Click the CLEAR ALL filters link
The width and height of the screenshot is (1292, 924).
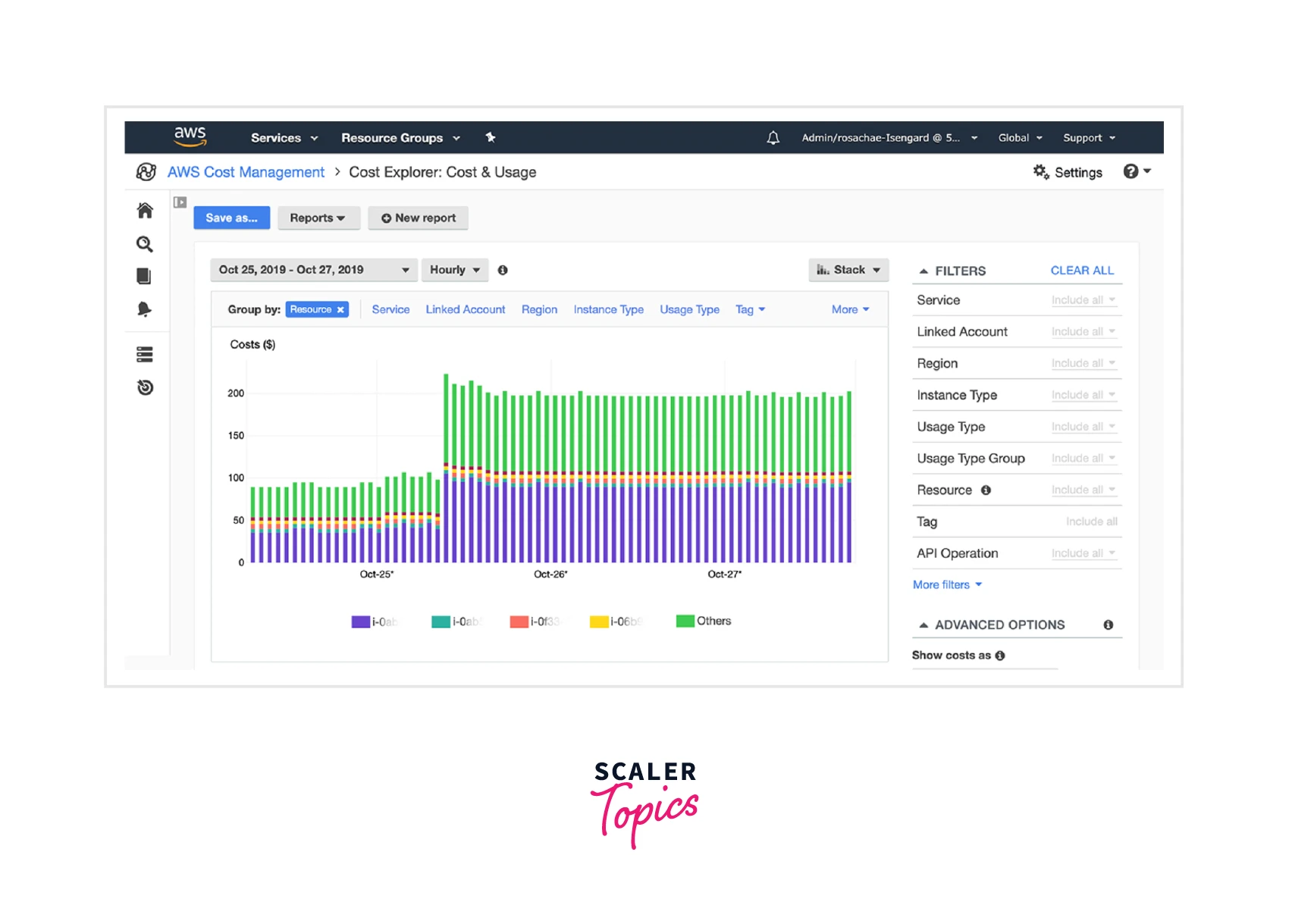pyautogui.click(x=1081, y=271)
